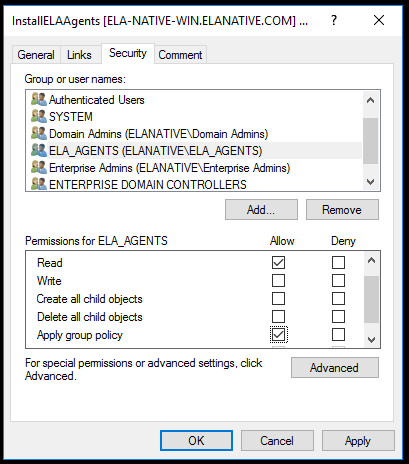
Task: Close the InstallELAAgents dialog
Action: click(379, 20)
